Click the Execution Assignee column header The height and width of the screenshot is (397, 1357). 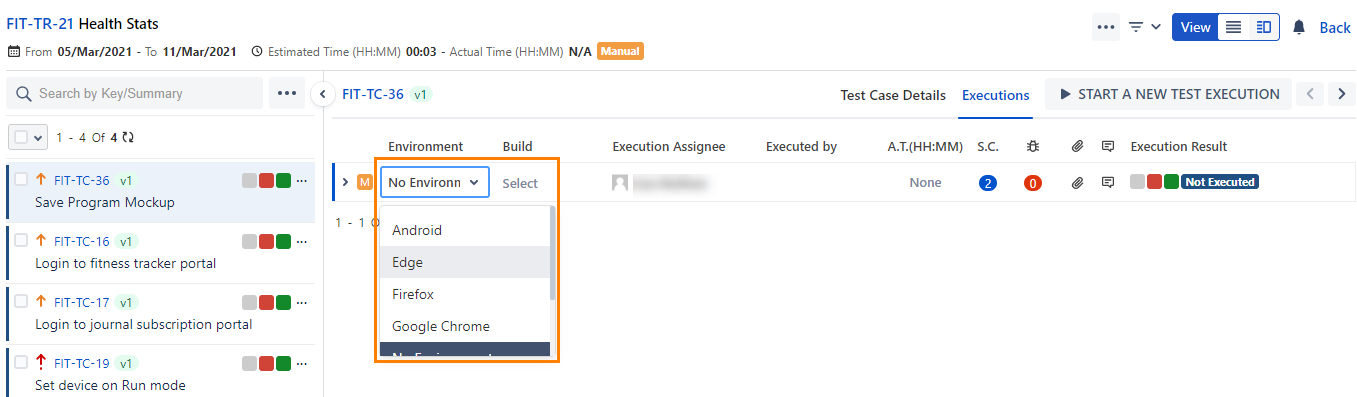point(669,146)
